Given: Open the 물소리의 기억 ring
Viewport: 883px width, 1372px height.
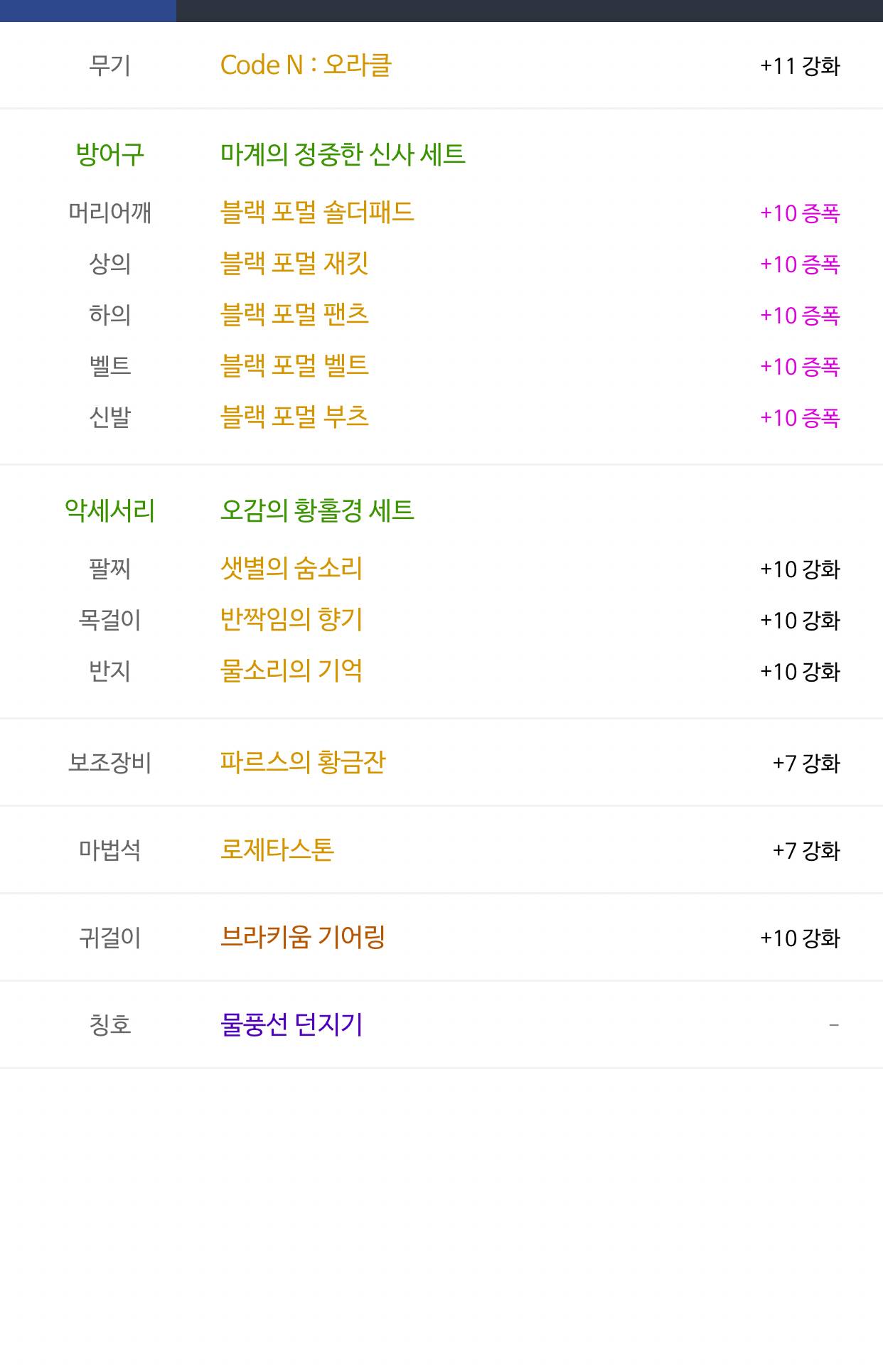Looking at the screenshot, I should (x=291, y=671).
